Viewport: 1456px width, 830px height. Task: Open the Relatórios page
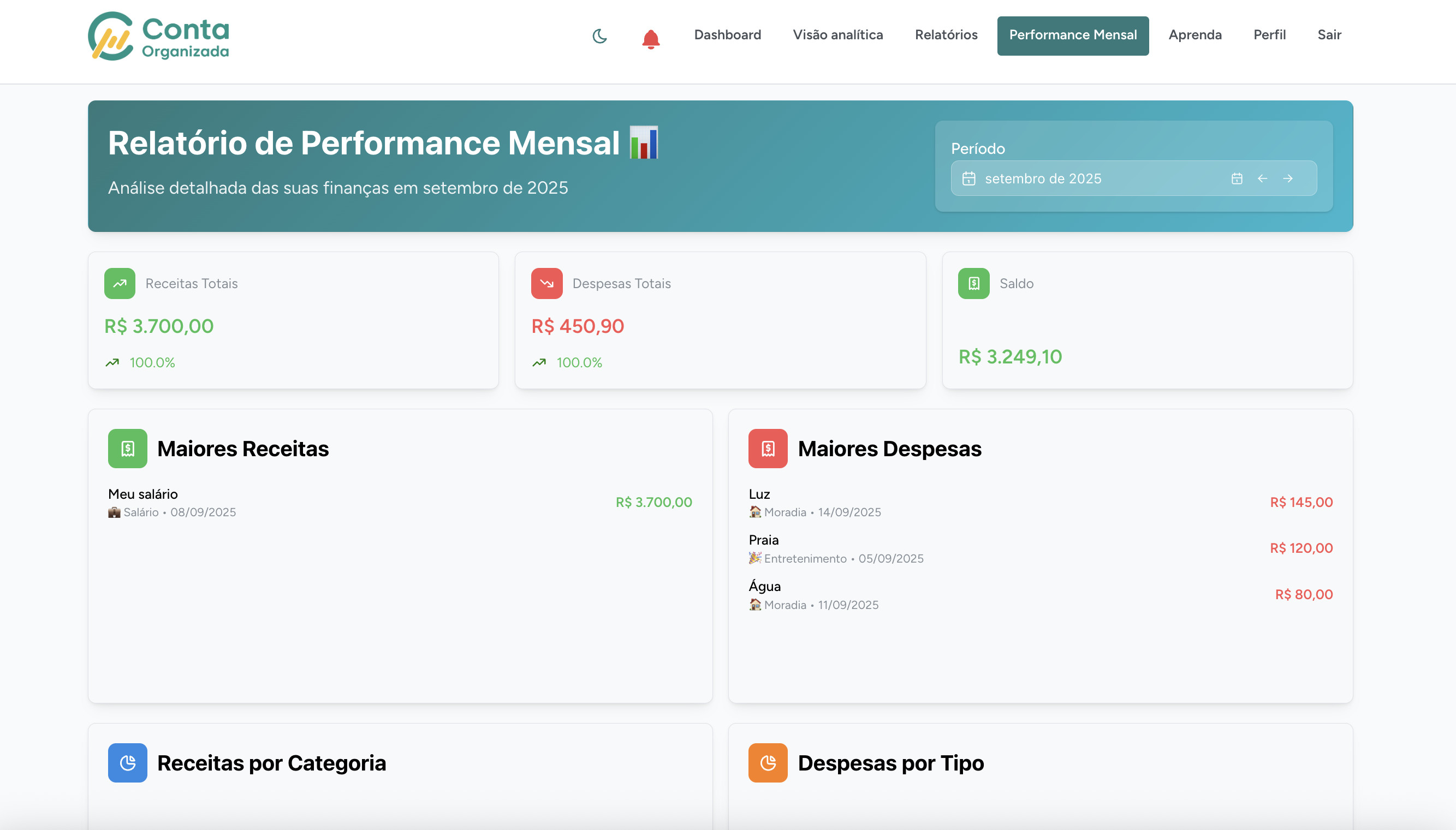point(946,35)
